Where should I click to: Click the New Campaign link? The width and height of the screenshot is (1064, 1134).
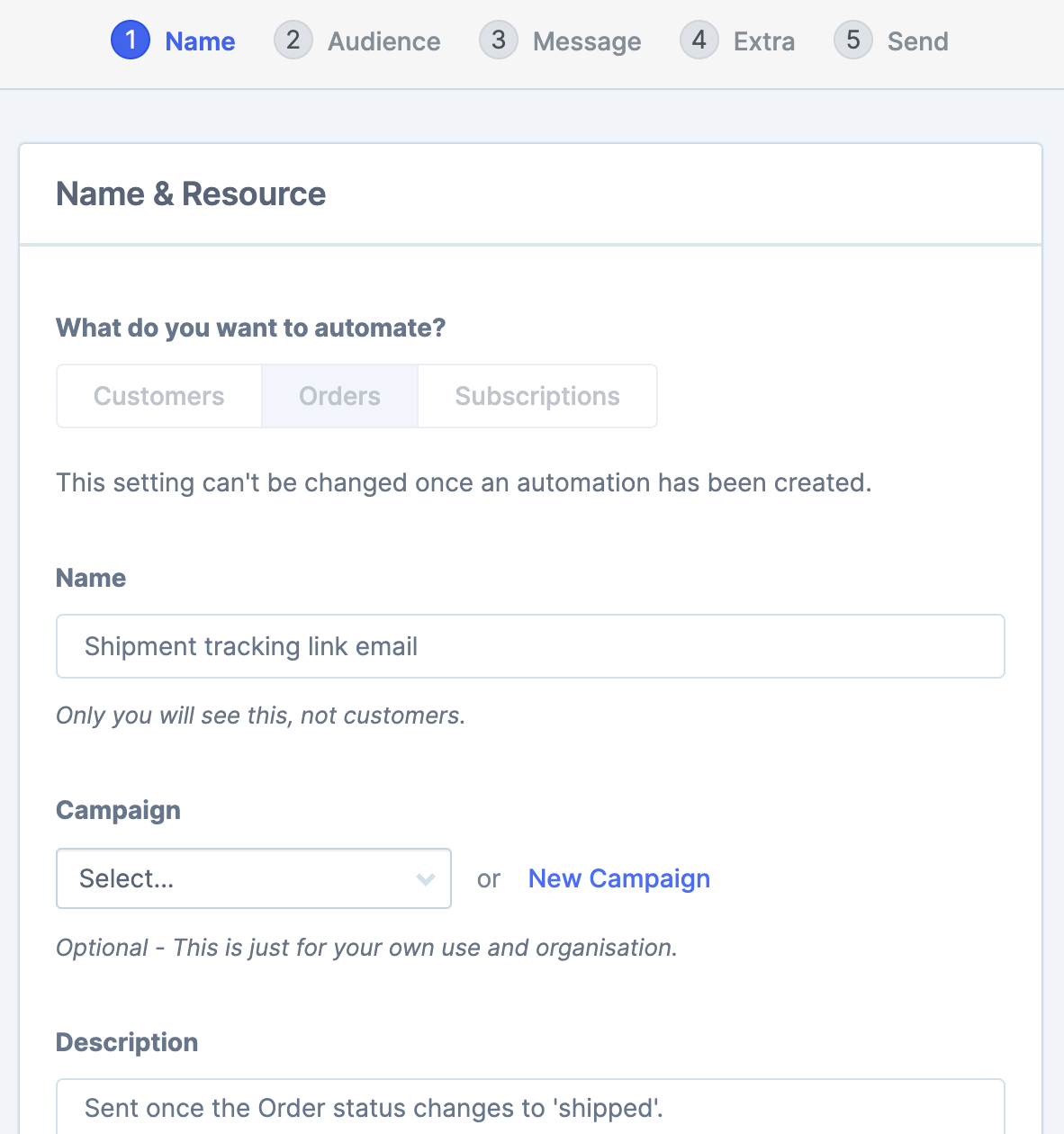pos(619,878)
